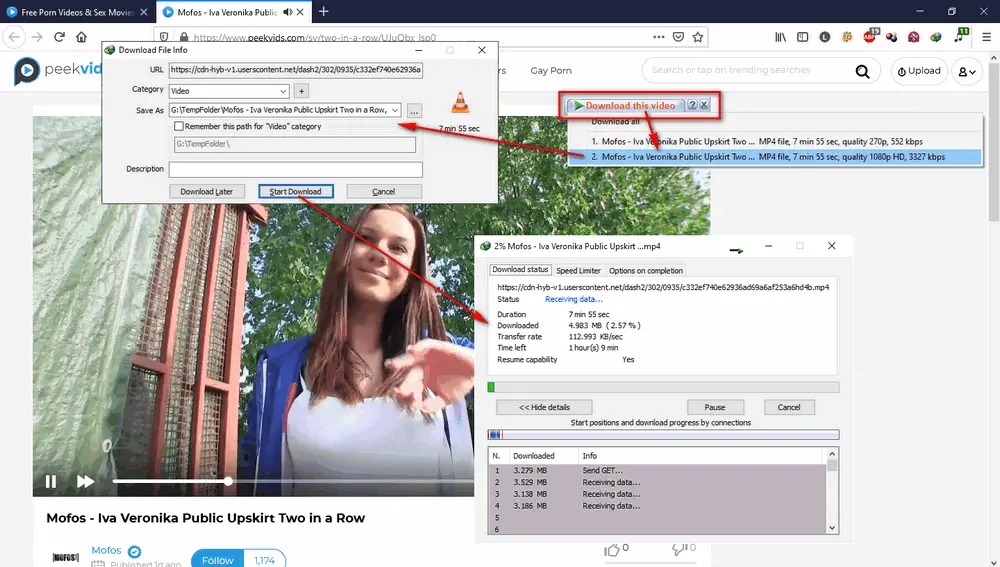
Task: Click the help question mark on download panel
Action: 692,105
